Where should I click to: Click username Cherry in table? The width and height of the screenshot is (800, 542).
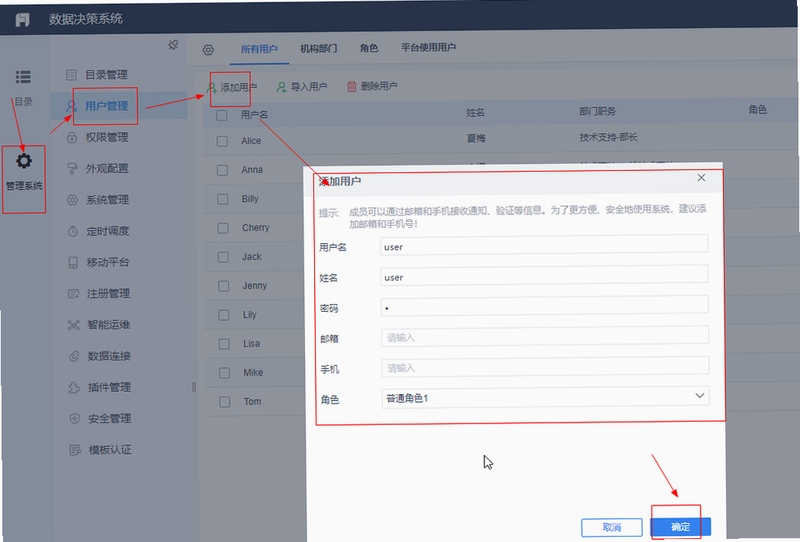[x=256, y=228]
